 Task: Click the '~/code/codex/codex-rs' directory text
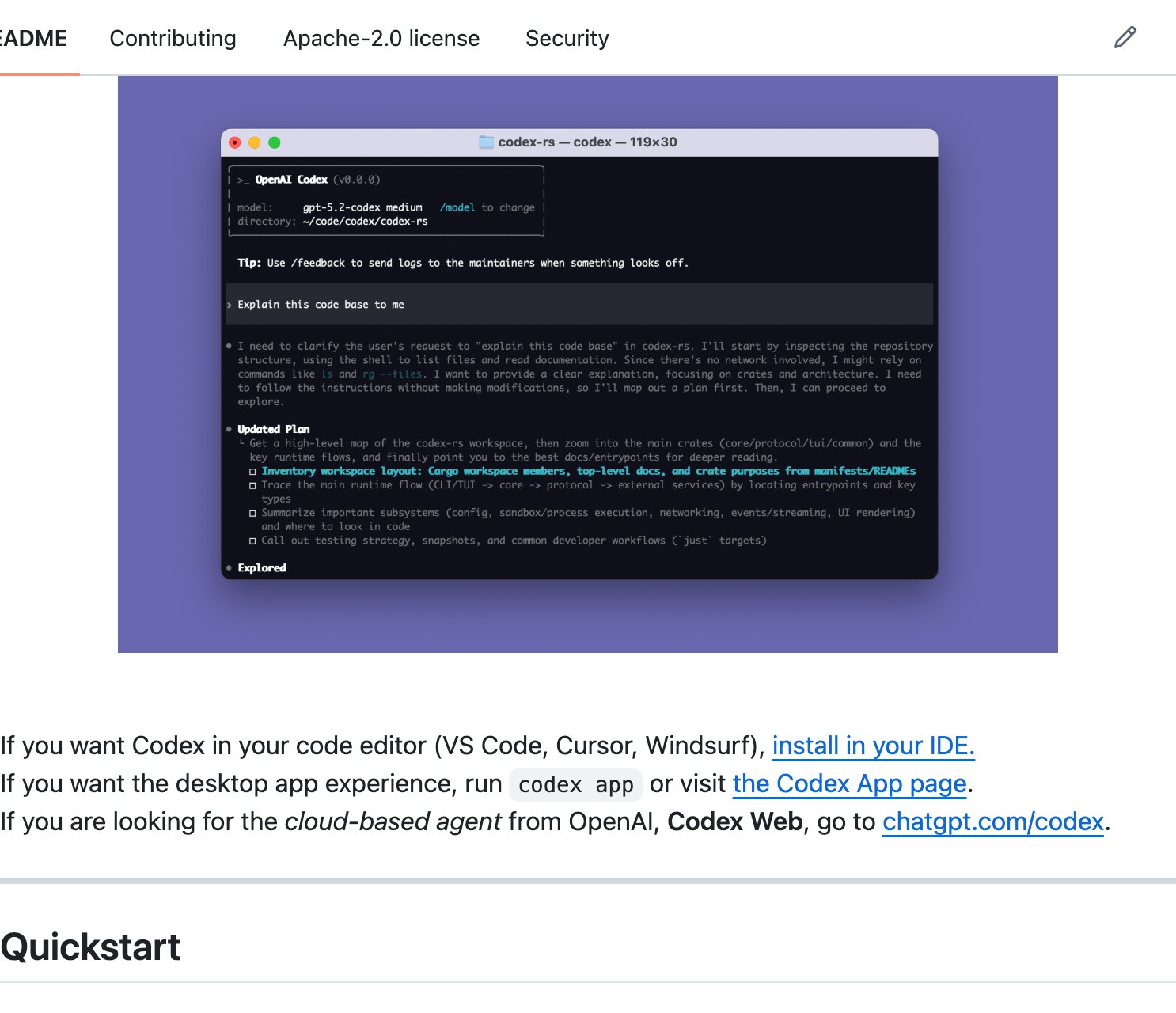coord(365,222)
